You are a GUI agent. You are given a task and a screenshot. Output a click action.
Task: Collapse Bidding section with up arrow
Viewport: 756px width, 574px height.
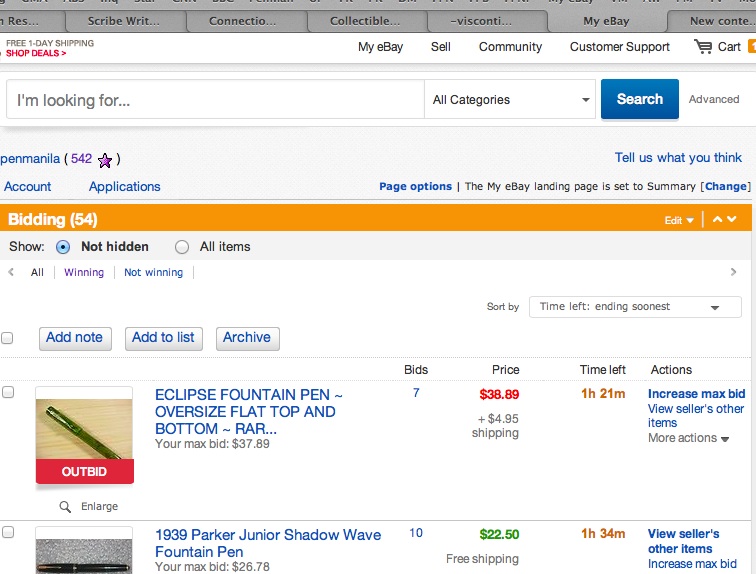pos(717,219)
